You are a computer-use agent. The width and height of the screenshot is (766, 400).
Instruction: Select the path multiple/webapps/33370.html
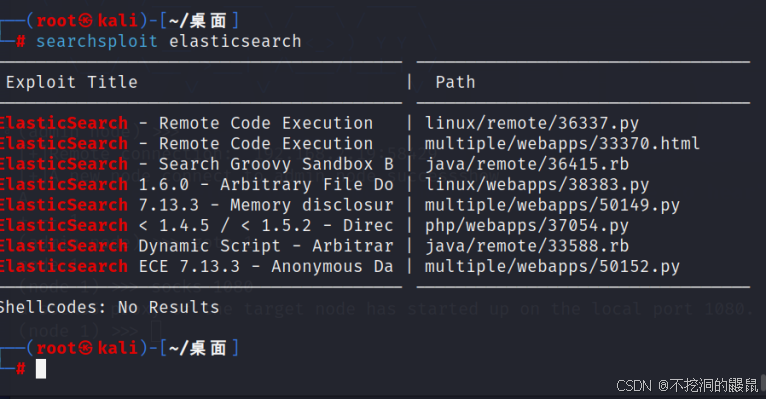point(562,144)
